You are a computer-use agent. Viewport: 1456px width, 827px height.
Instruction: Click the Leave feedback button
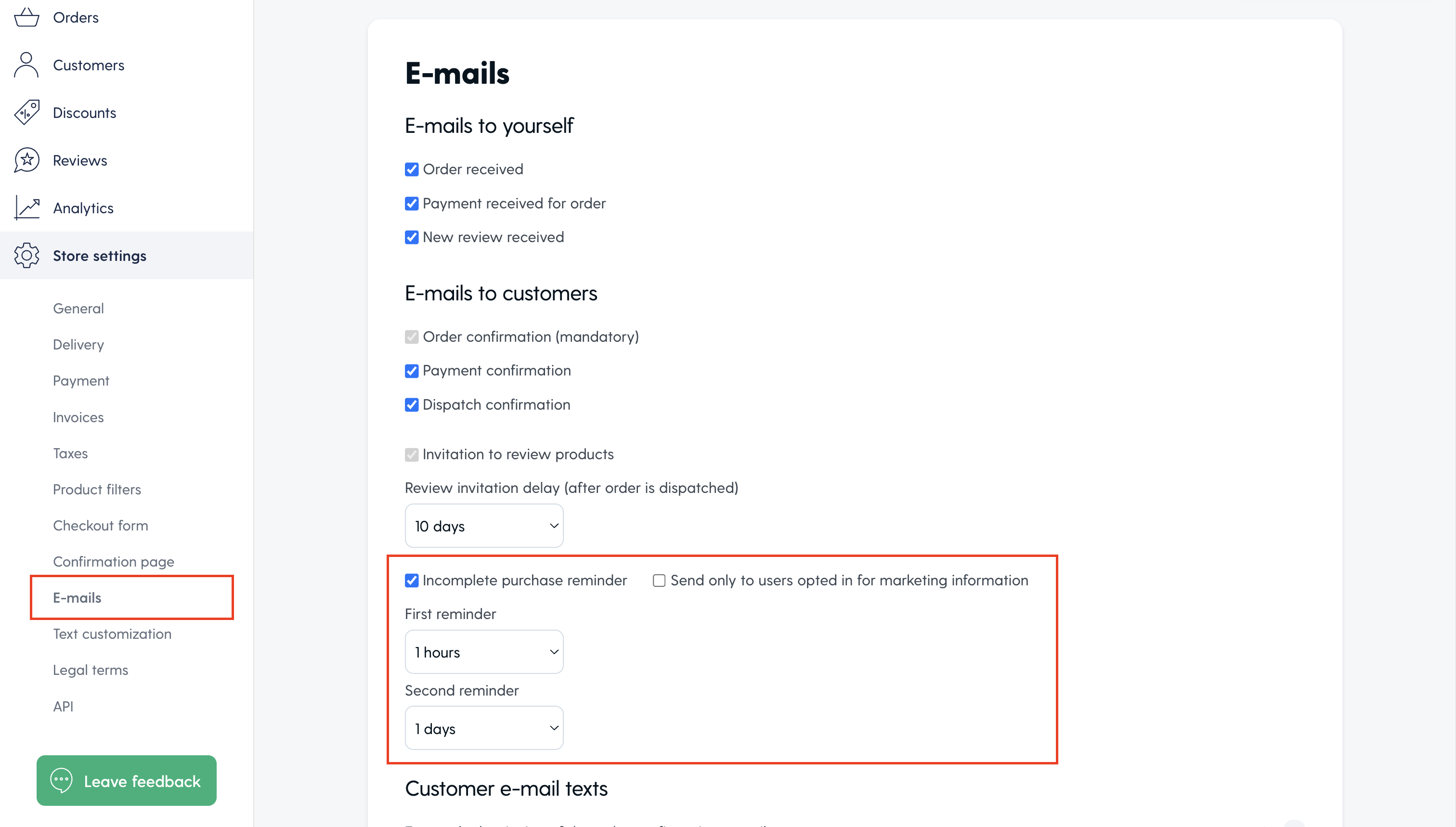pyautogui.click(x=126, y=780)
